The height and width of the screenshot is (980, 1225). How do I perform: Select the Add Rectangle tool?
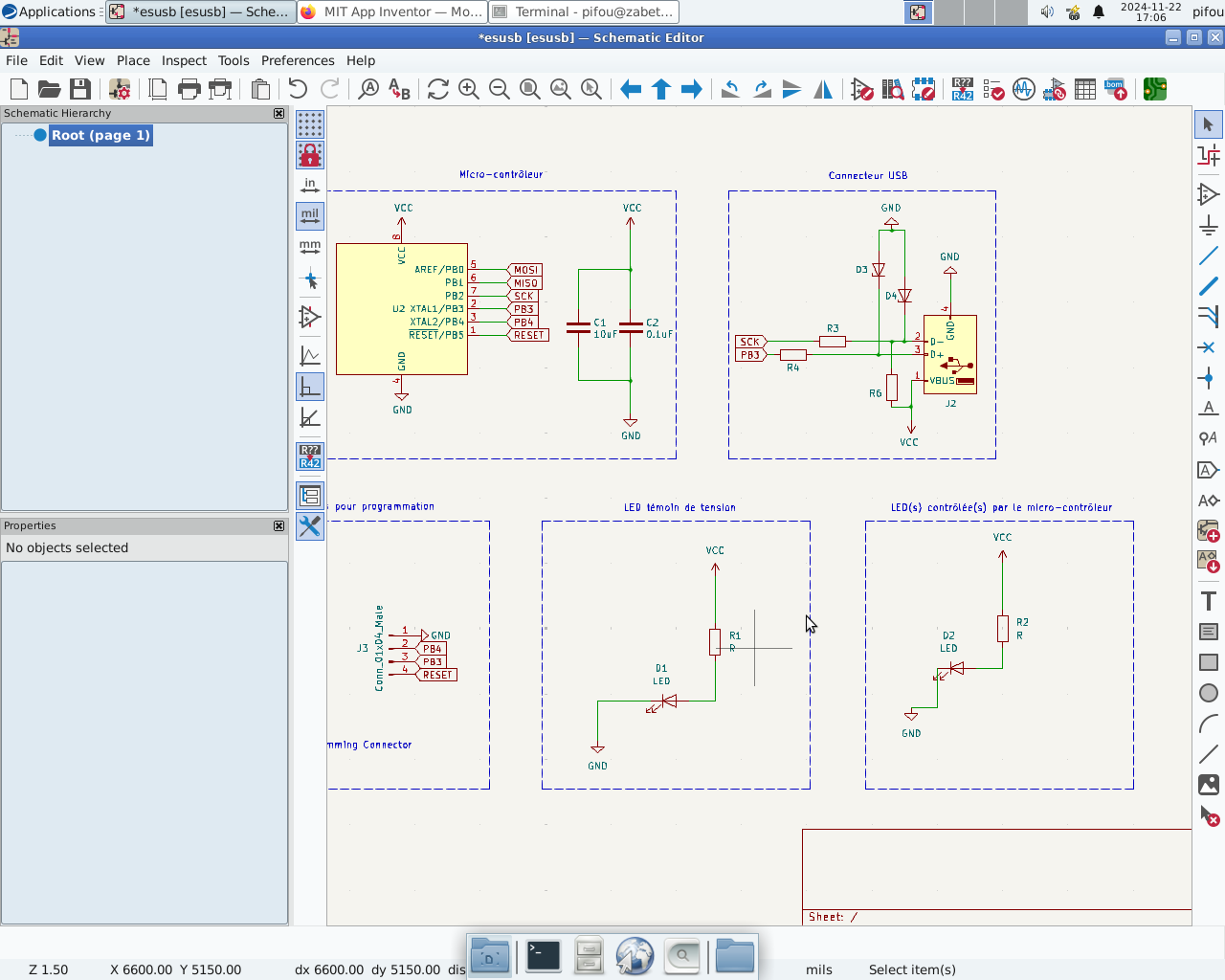[x=1209, y=662]
